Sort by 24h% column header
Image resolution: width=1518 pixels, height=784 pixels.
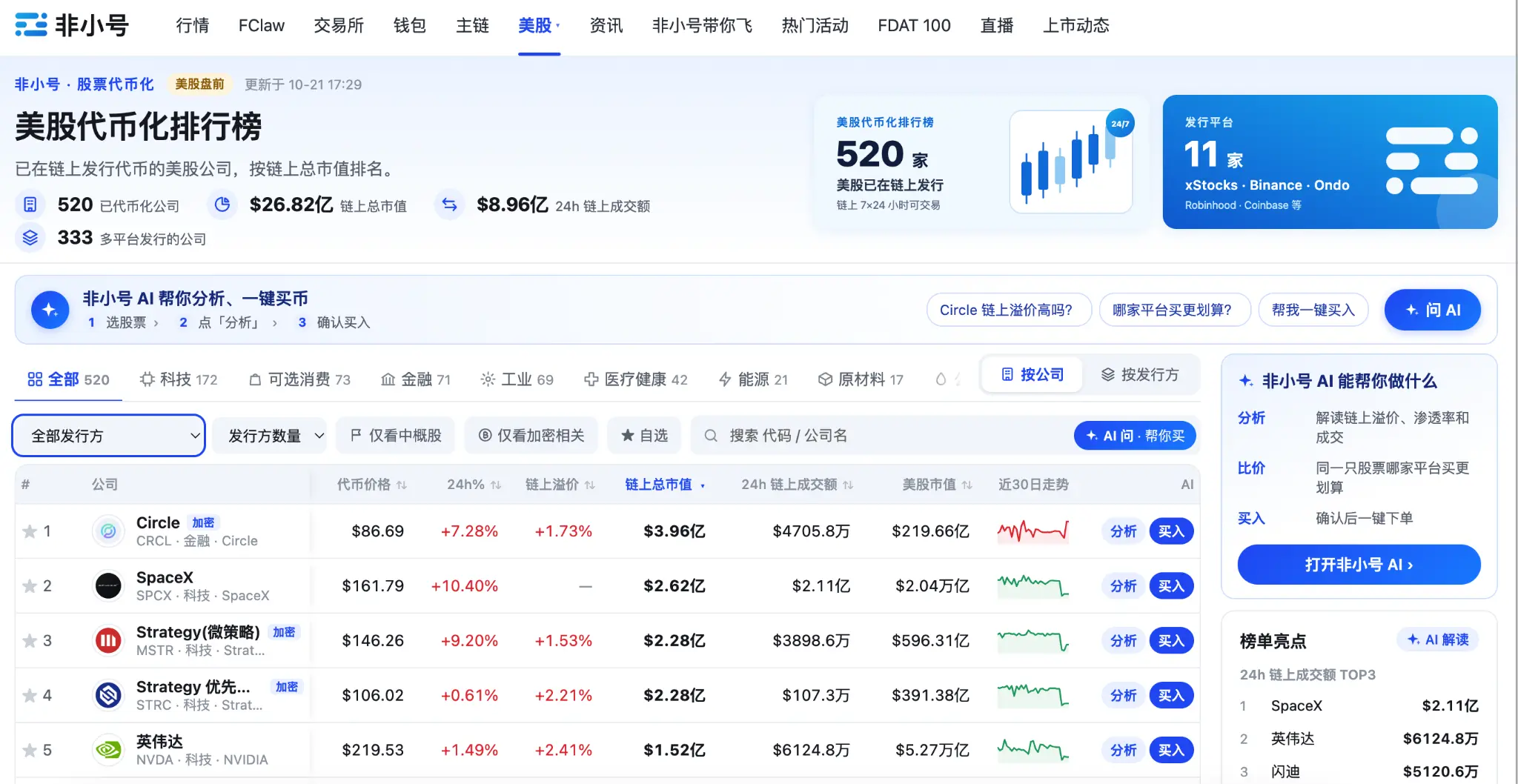(x=474, y=485)
